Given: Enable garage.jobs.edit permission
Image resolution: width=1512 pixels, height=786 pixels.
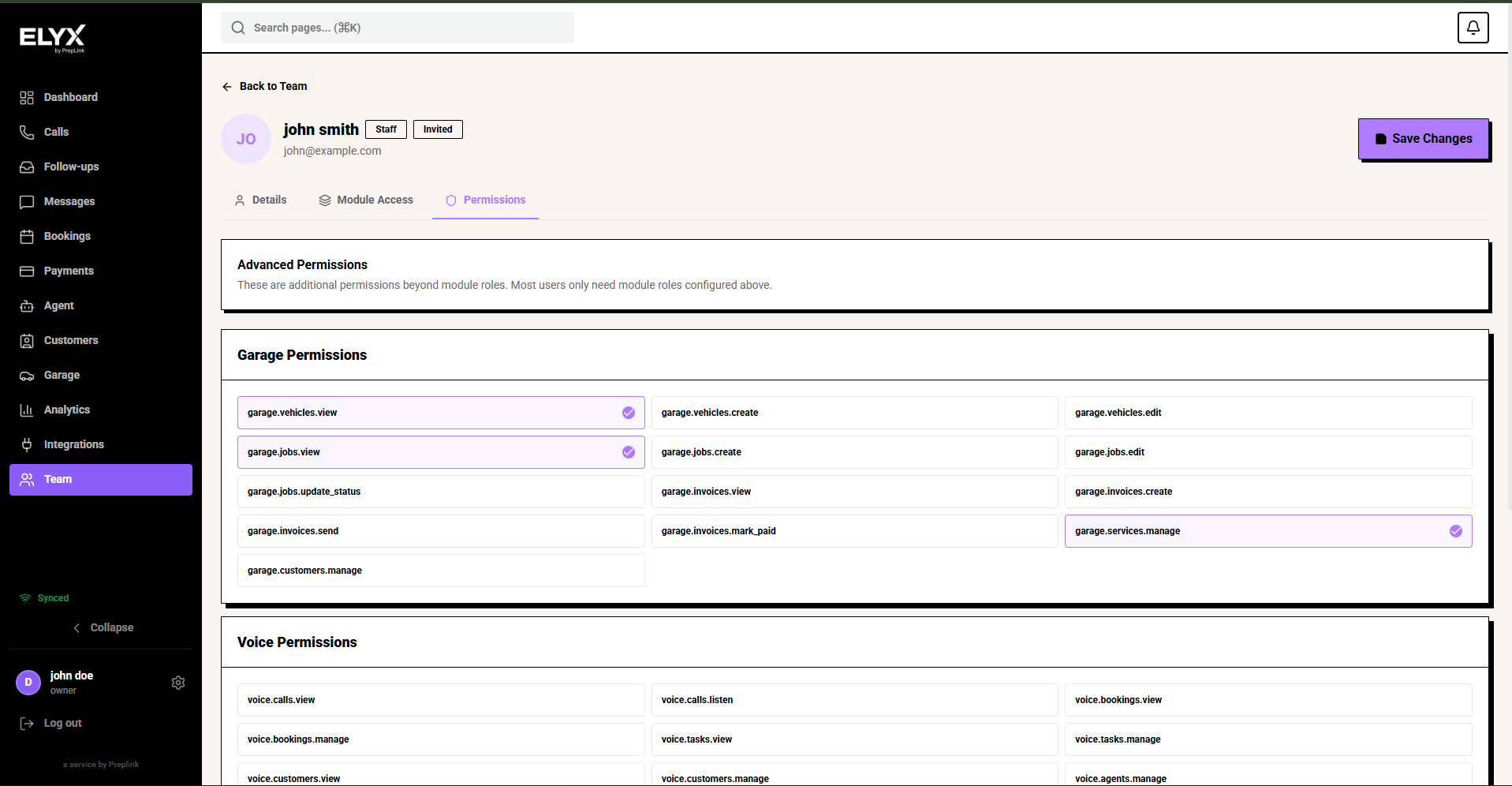Looking at the screenshot, I should click(x=1268, y=452).
